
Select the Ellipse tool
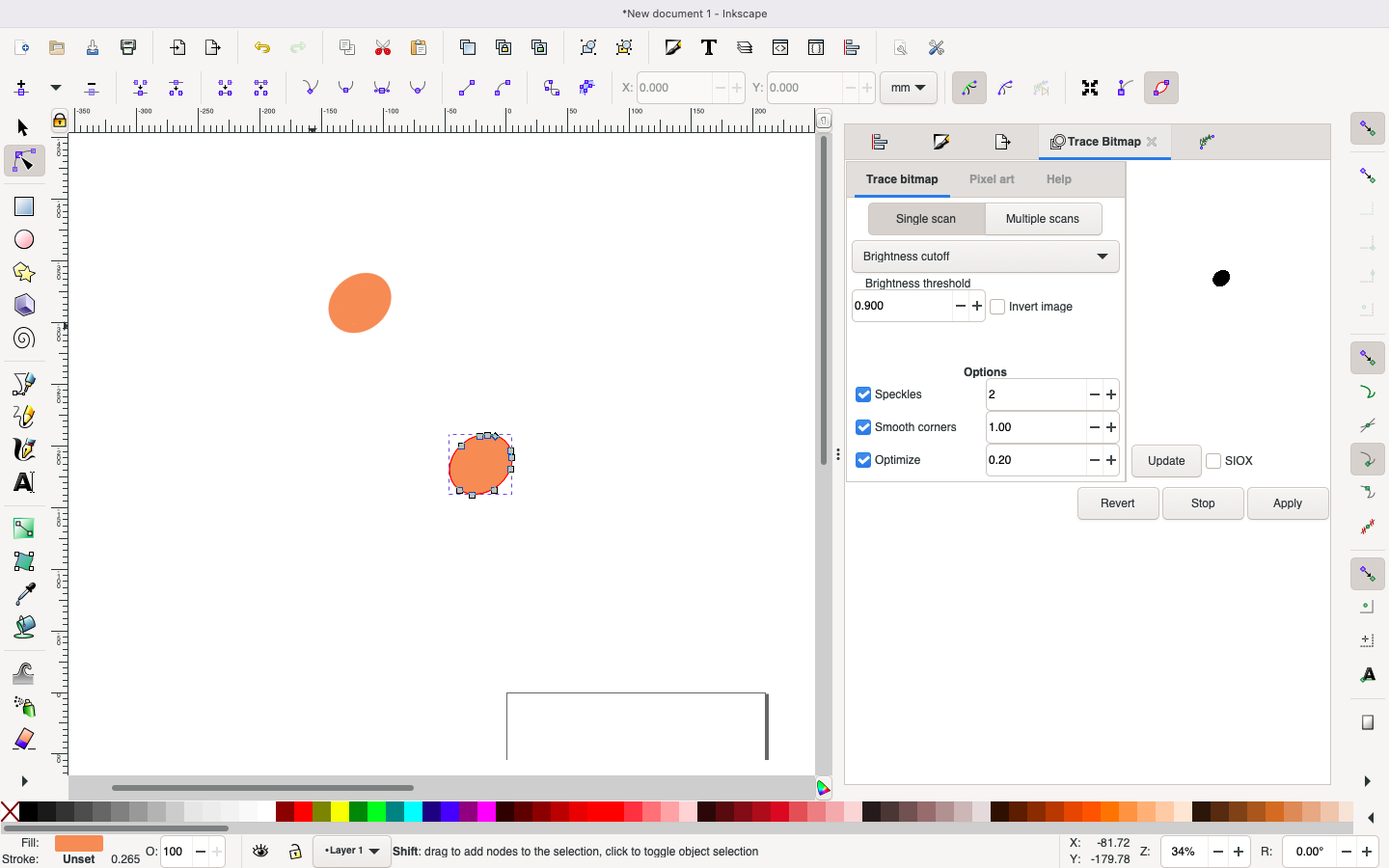pyautogui.click(x=23, y=239)
